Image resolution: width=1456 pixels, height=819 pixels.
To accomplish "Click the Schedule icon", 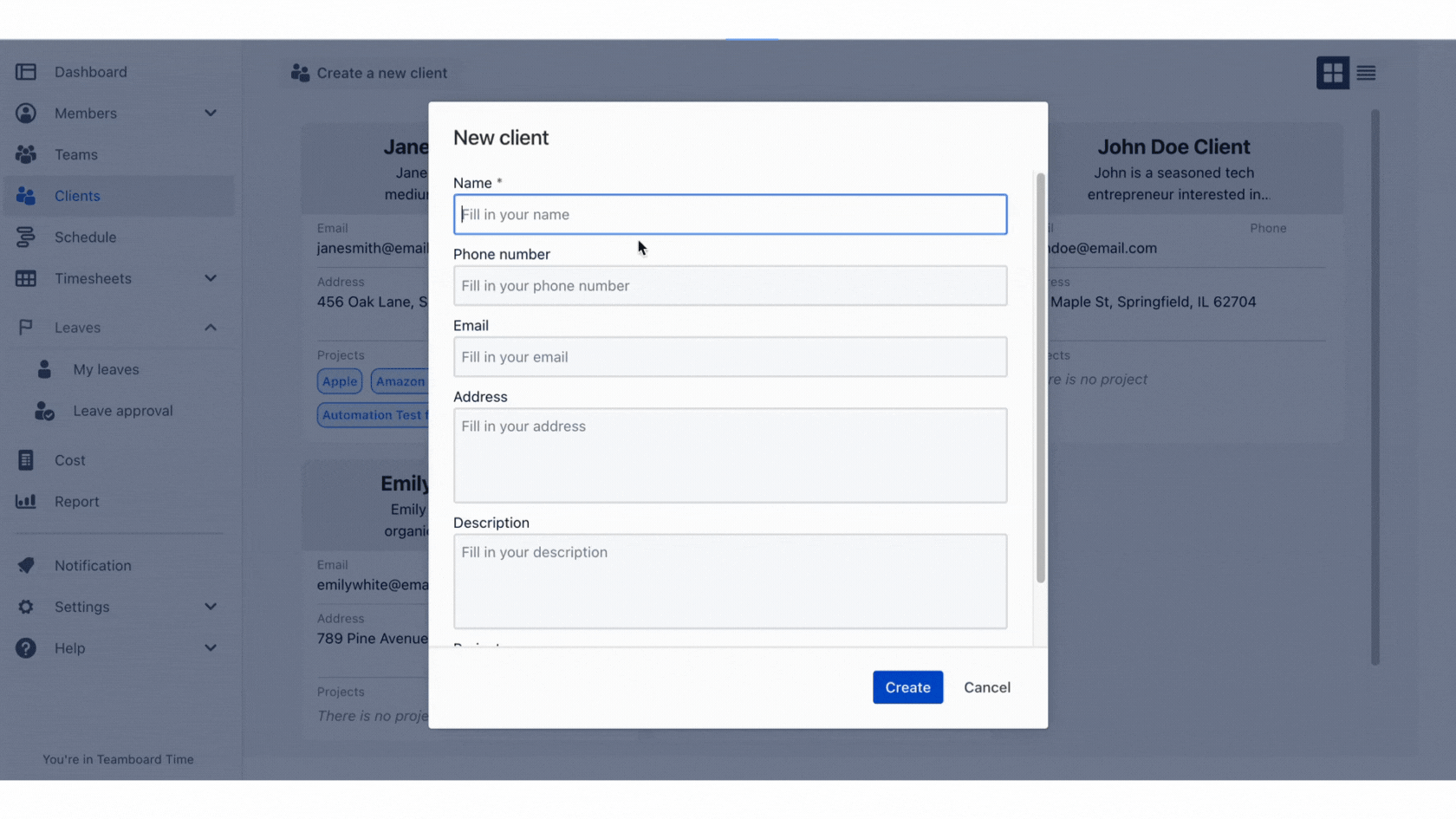I will [x=26, y=237].
